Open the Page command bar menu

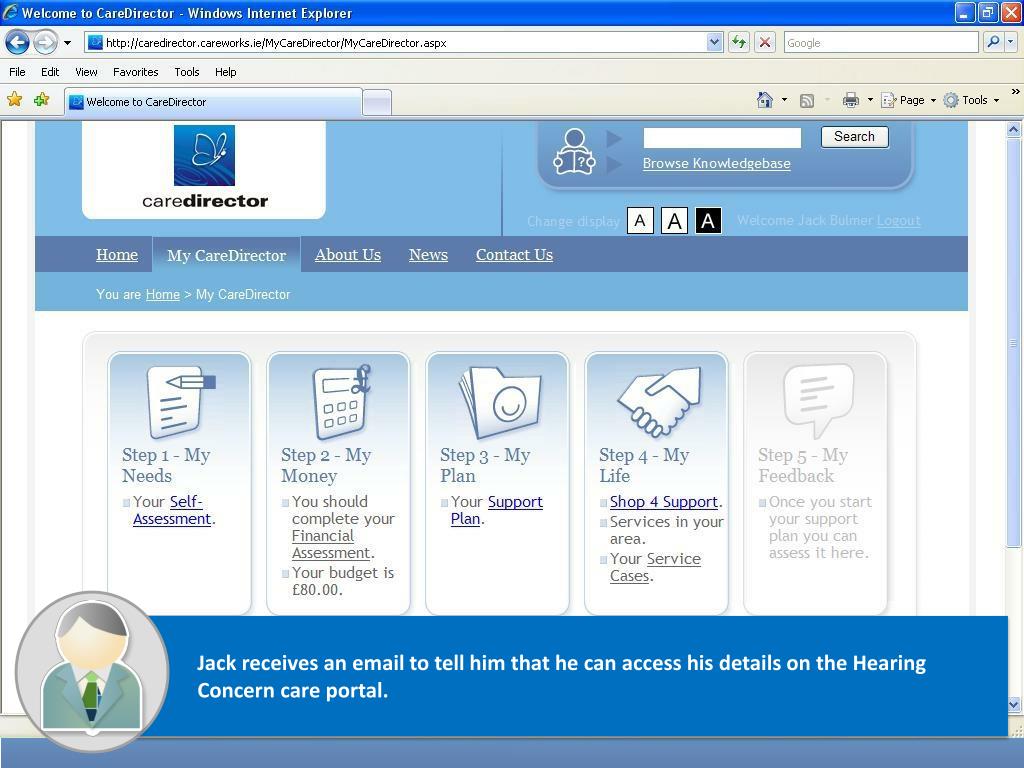tap(908, 100)
